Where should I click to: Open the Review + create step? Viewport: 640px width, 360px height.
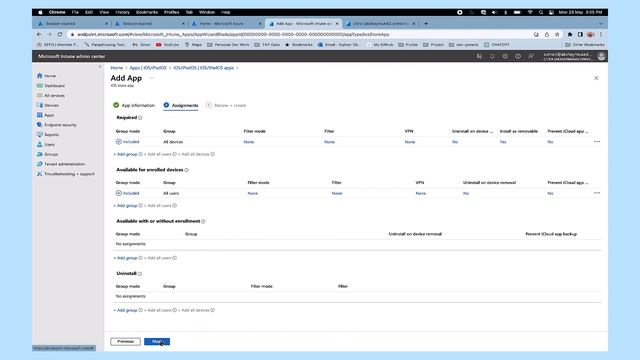(x=226, y=105)
